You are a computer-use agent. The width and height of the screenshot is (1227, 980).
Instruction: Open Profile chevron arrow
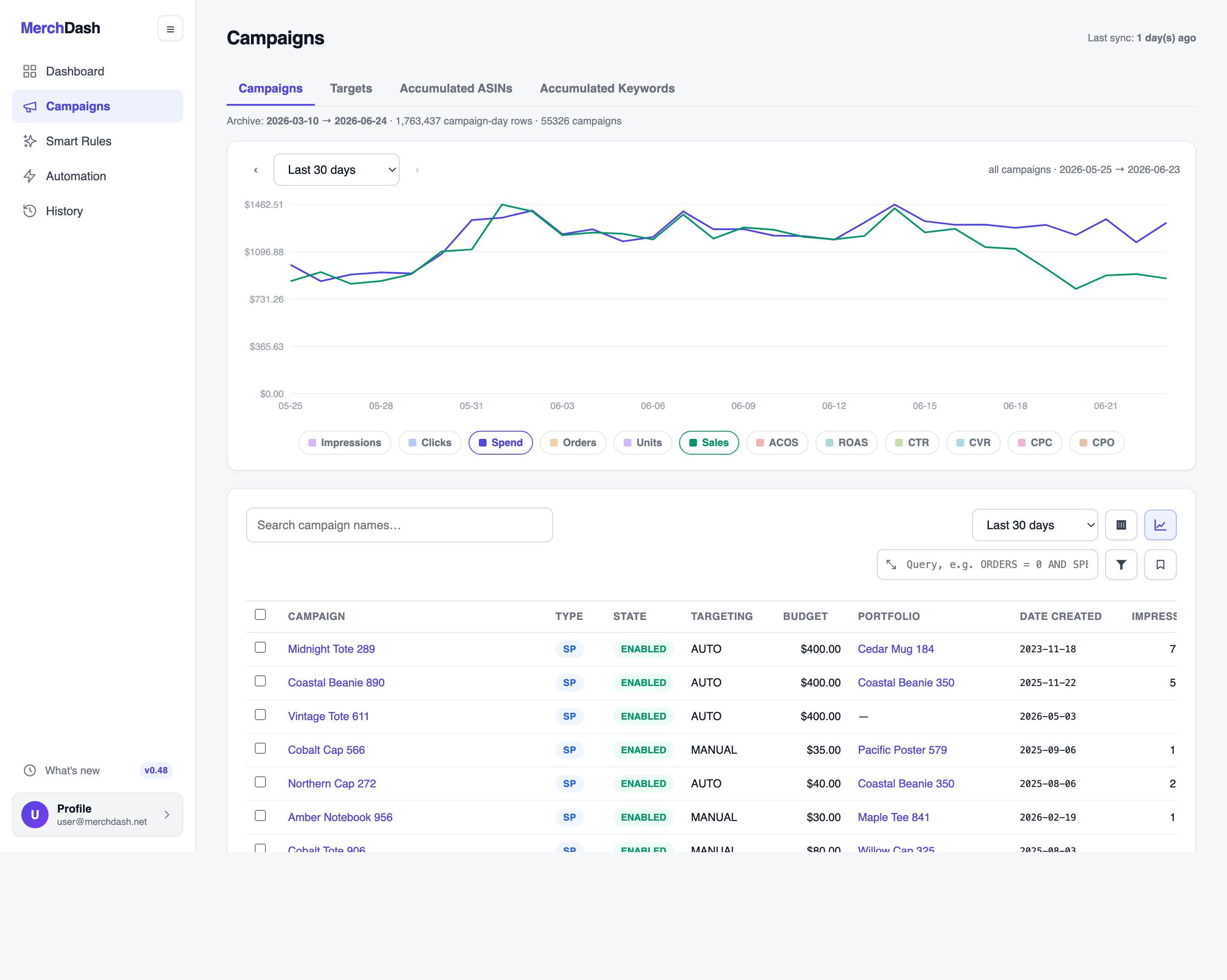click(167, 814)
